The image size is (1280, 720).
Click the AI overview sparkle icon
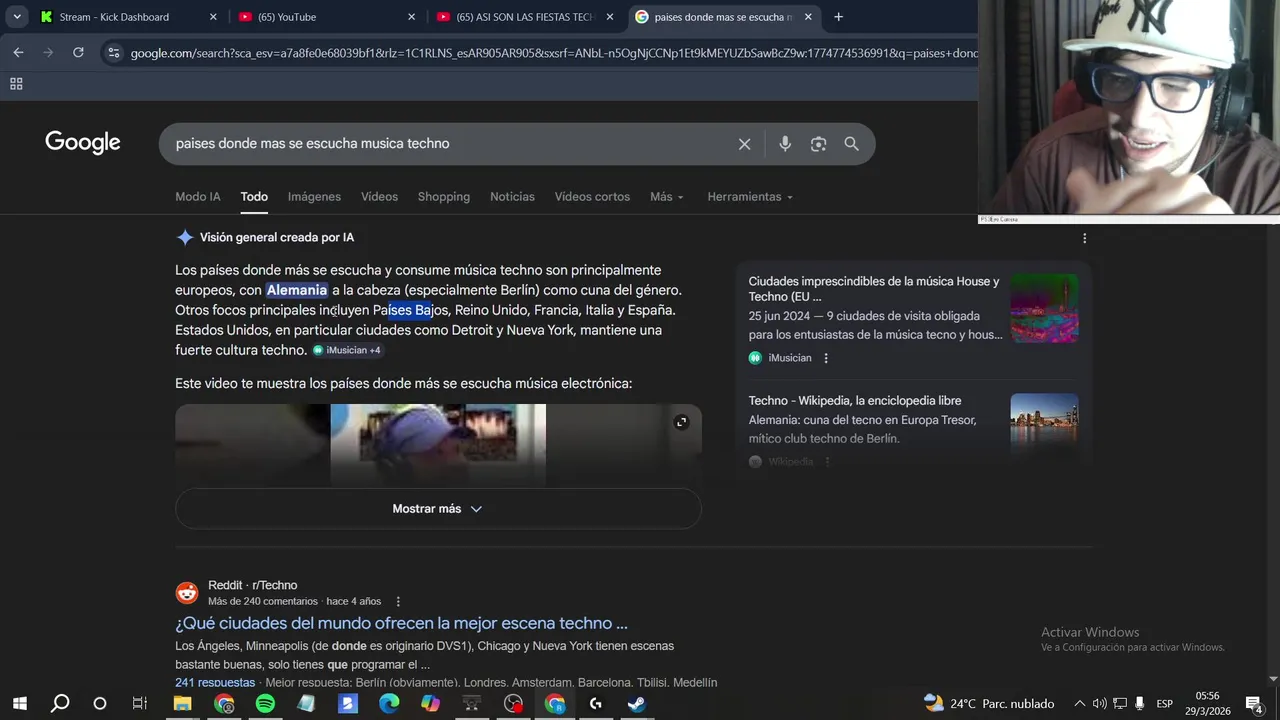(x=185, y=238)
